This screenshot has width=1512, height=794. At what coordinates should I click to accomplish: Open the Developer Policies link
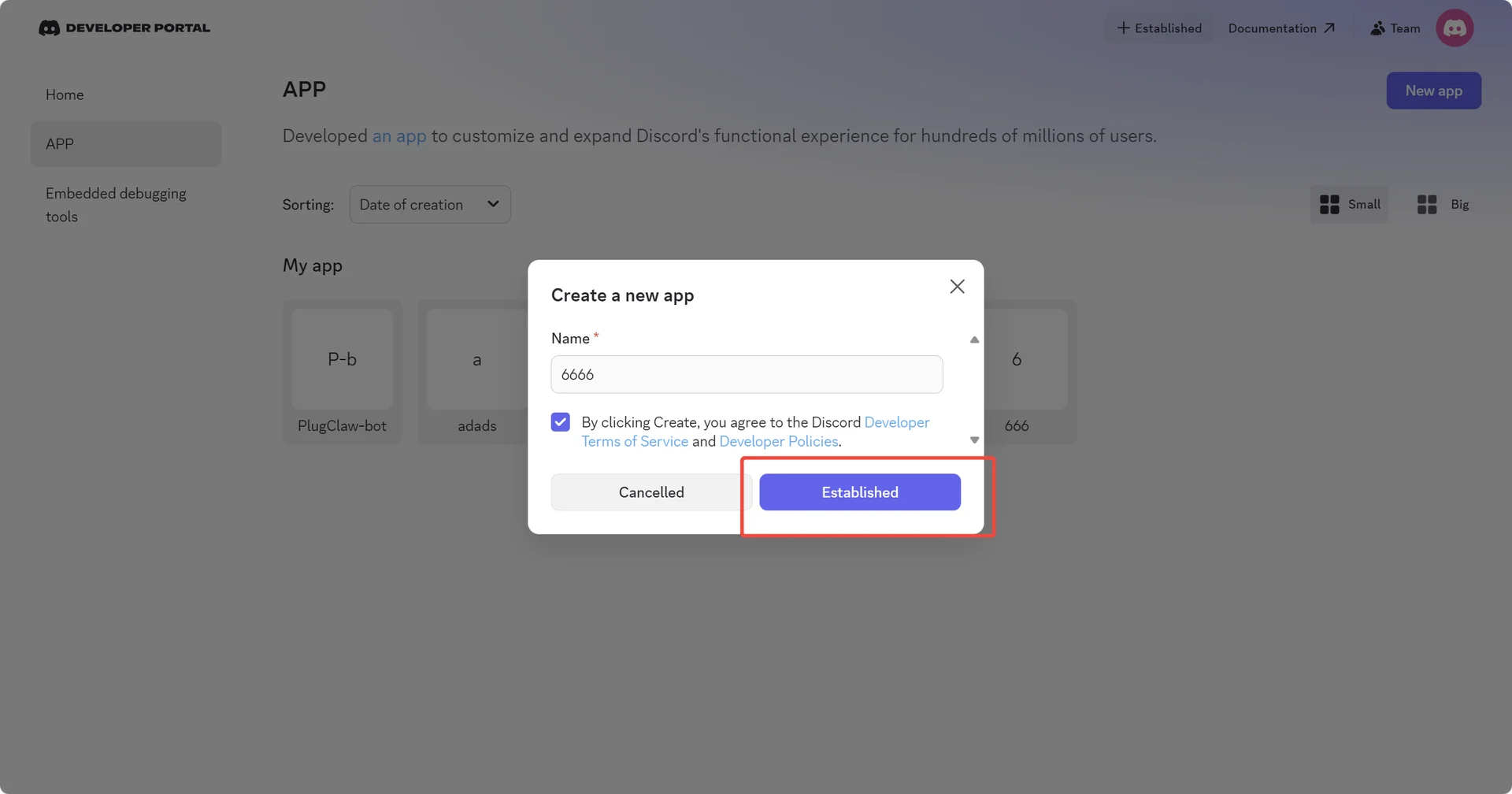778,442
